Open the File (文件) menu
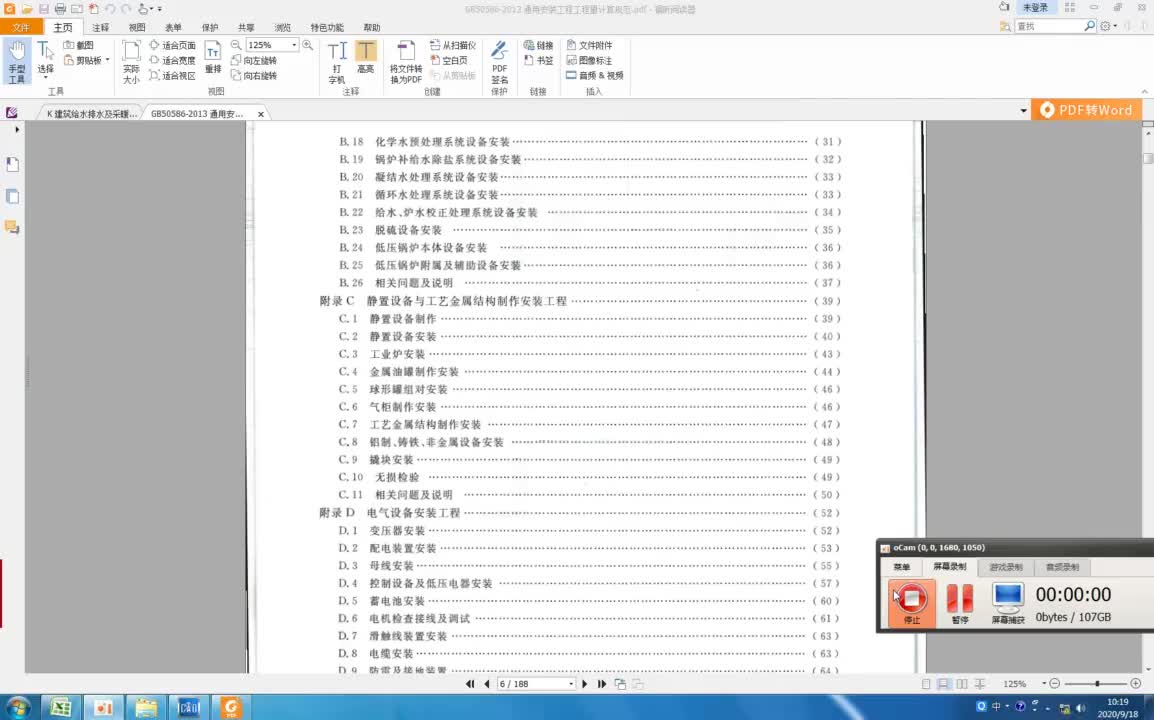This screenshot has height=720, width=1154. [x=21, y=27]
